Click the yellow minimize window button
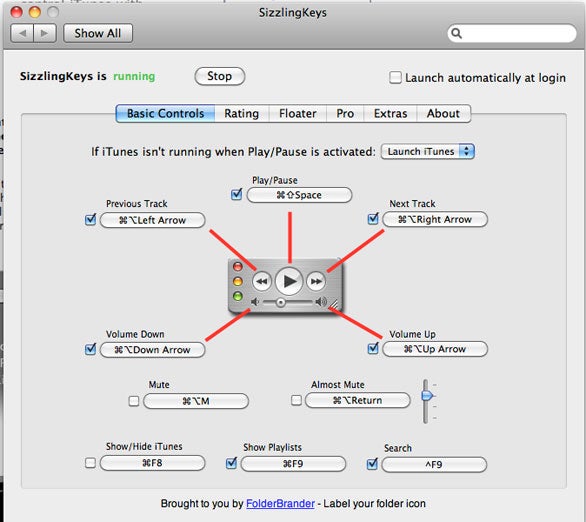The image size is (586, 522). click(x=35, y=12)
